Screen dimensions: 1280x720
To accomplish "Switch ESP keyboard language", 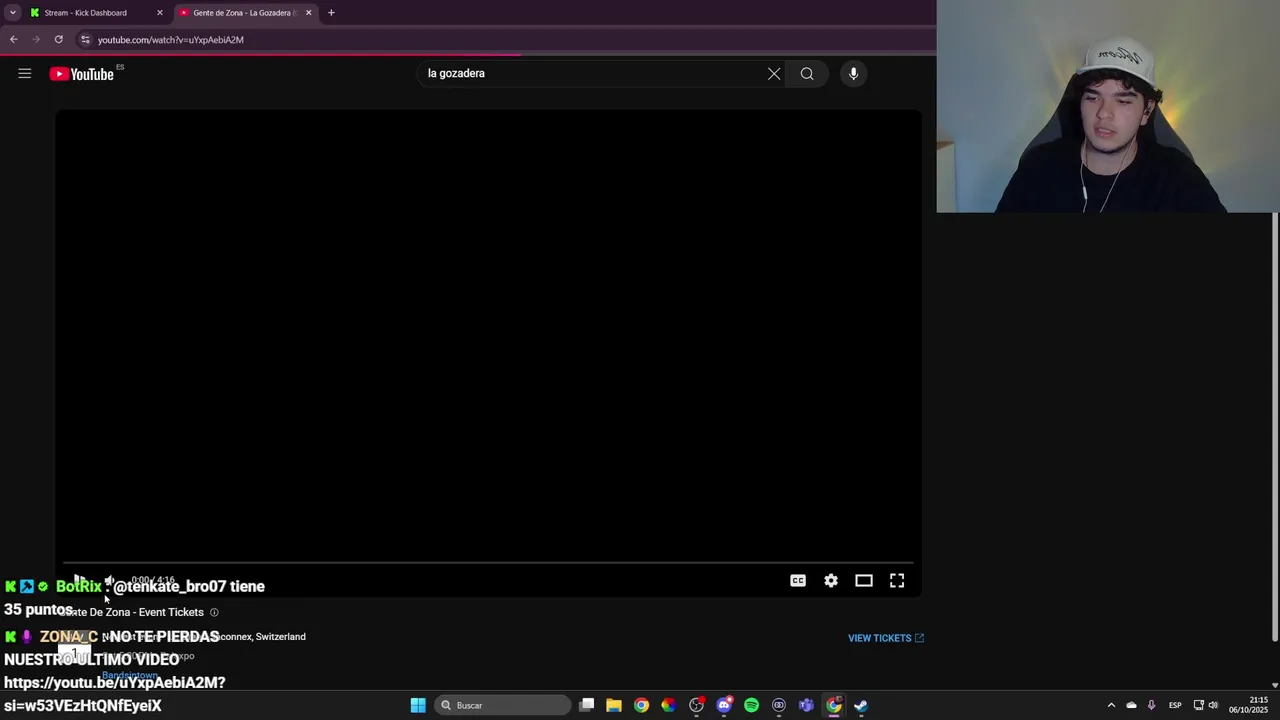I will point(1175,705).
